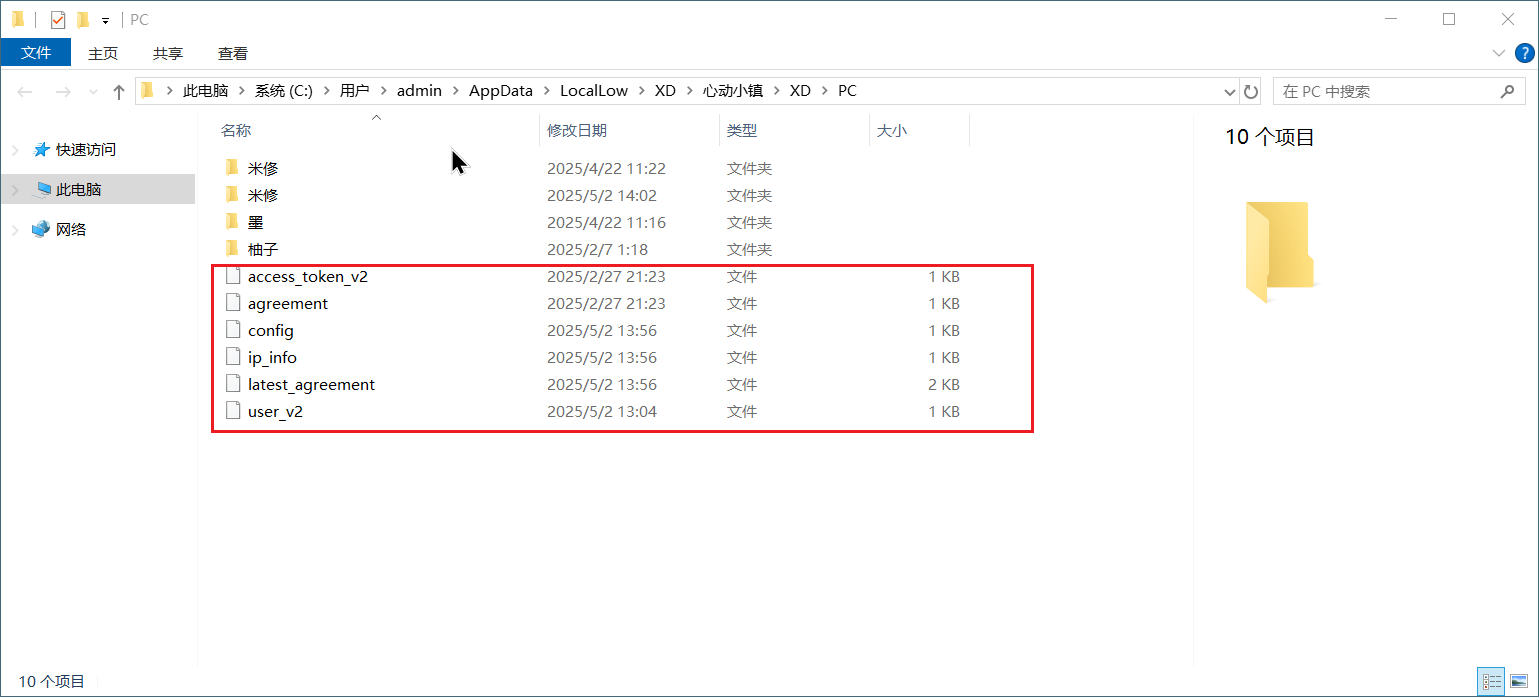This screenshot has width=1539, height=697.
Task: Open ribbon help question mark icon
Action: 1525,53
